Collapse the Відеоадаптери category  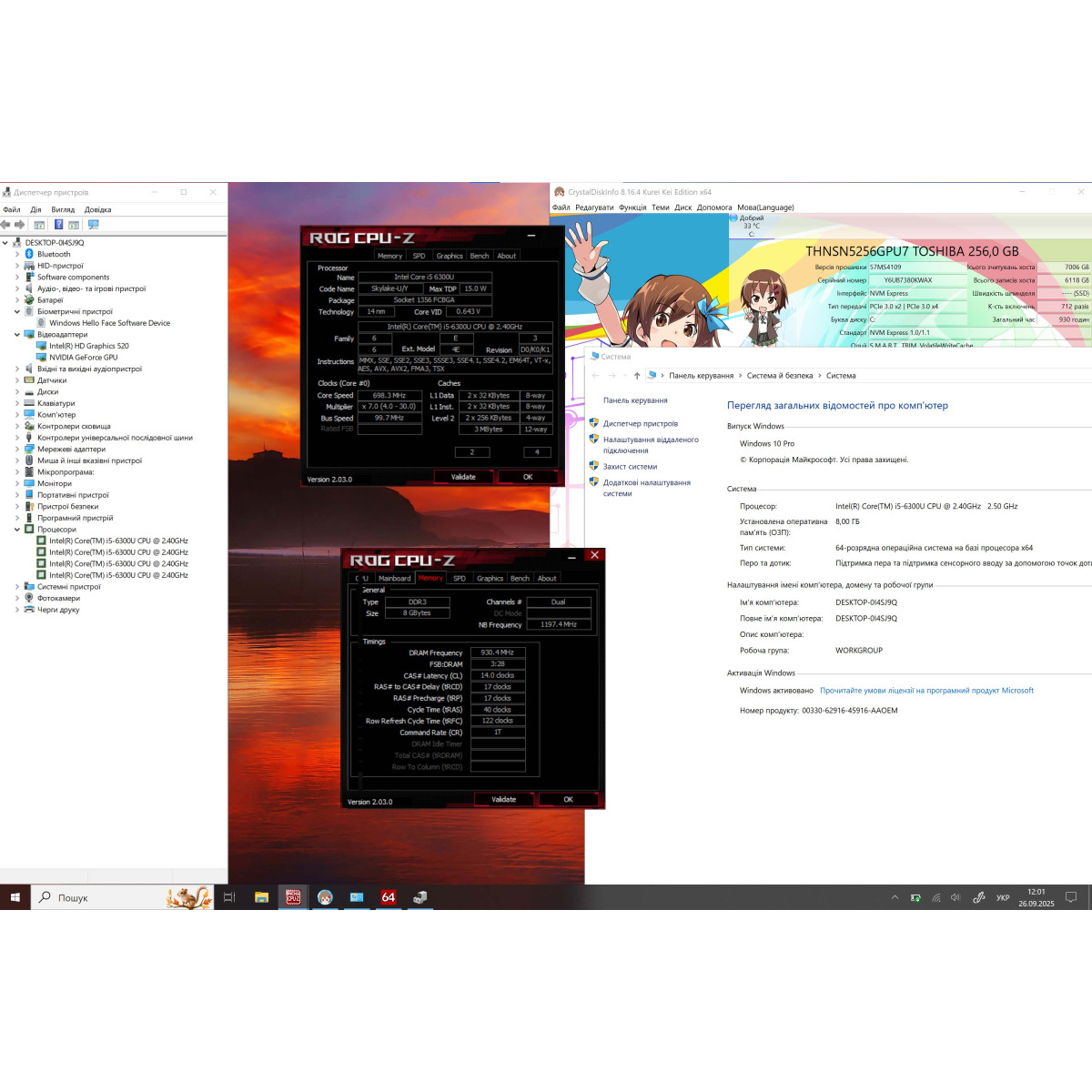17,335
